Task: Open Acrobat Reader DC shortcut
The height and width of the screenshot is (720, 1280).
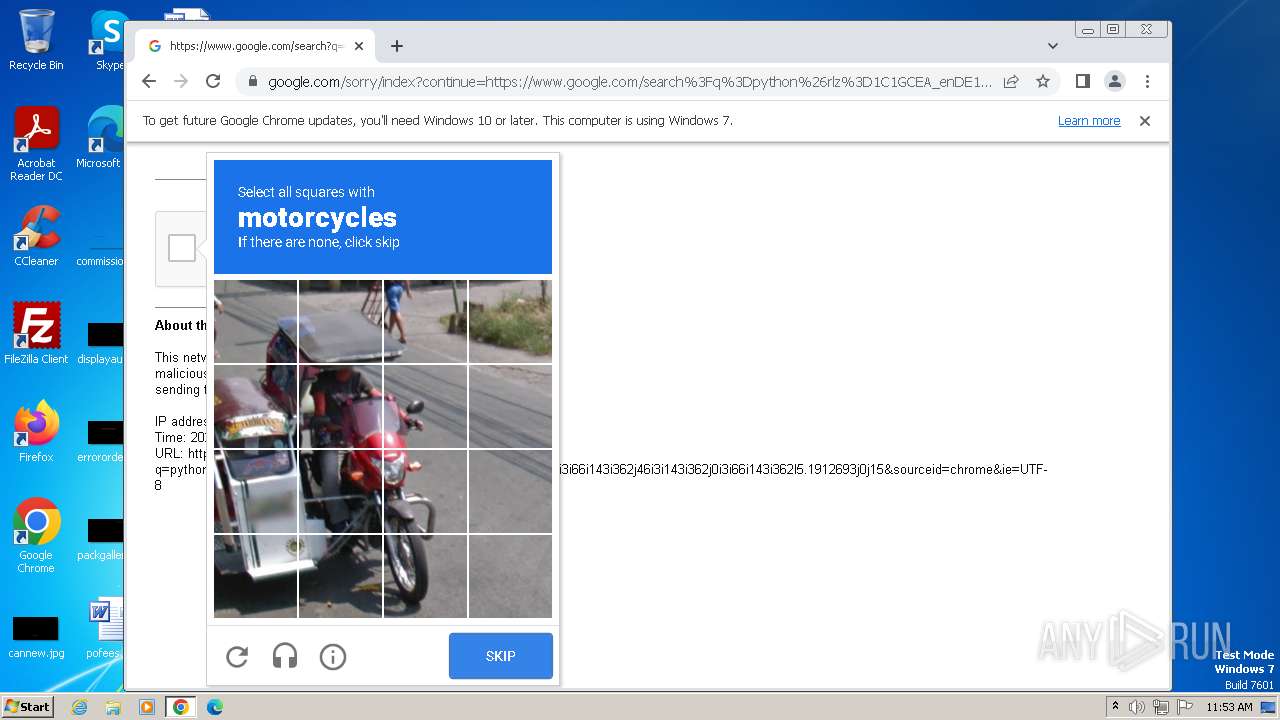Action: click(36, 145)
